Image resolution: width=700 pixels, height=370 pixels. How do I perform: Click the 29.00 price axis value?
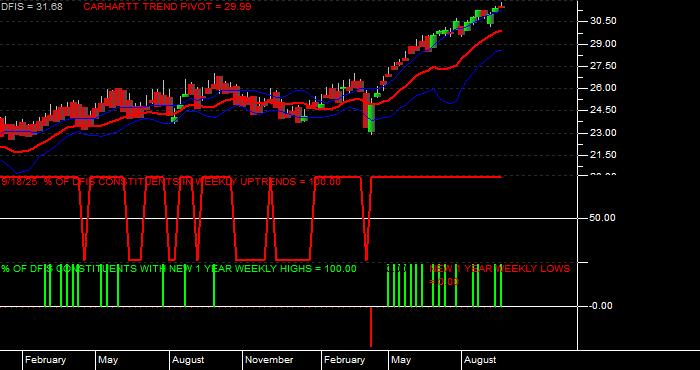(603, 44)
